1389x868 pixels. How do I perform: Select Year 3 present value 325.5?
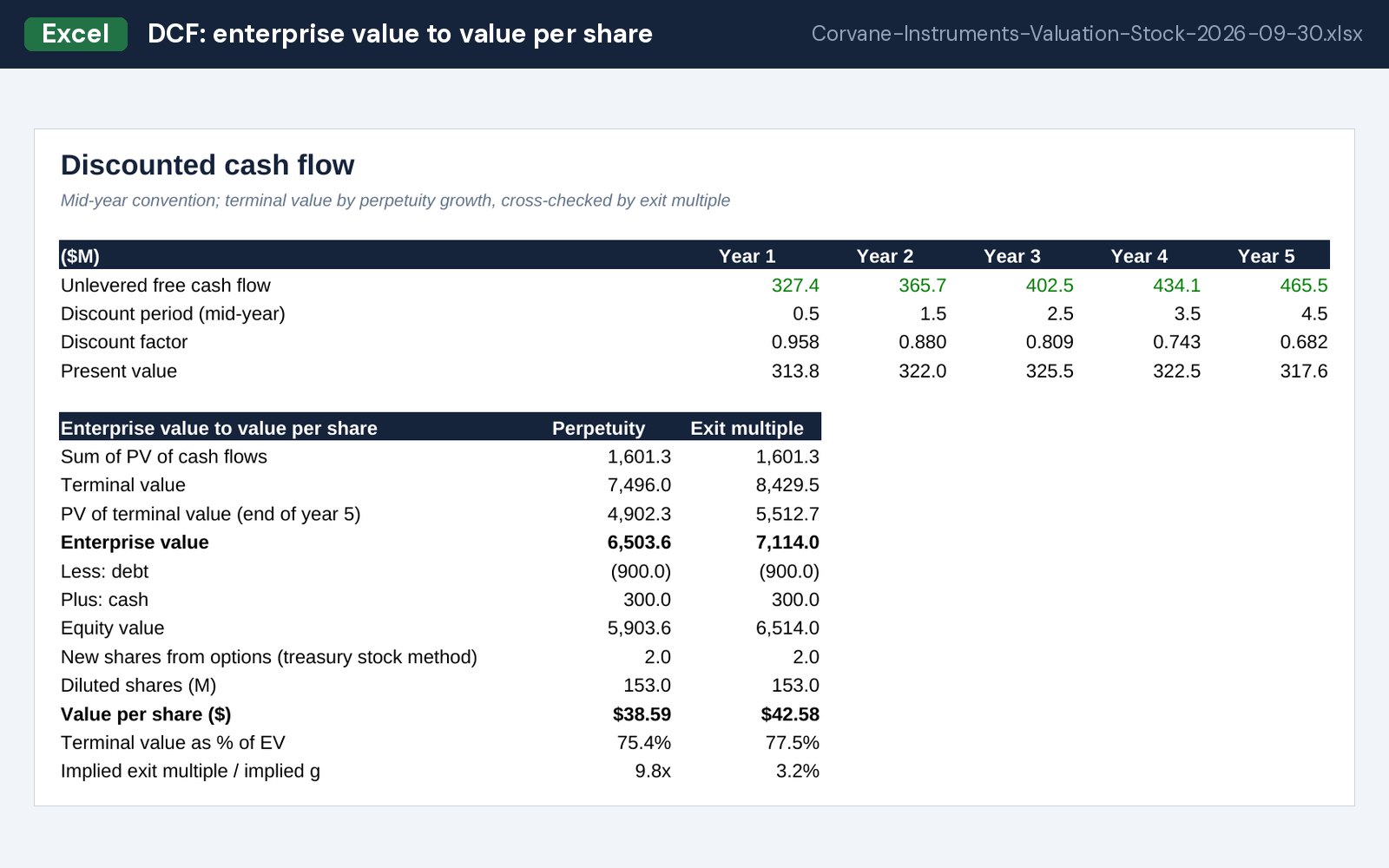pyautogui.click(x=1050, y=371)
